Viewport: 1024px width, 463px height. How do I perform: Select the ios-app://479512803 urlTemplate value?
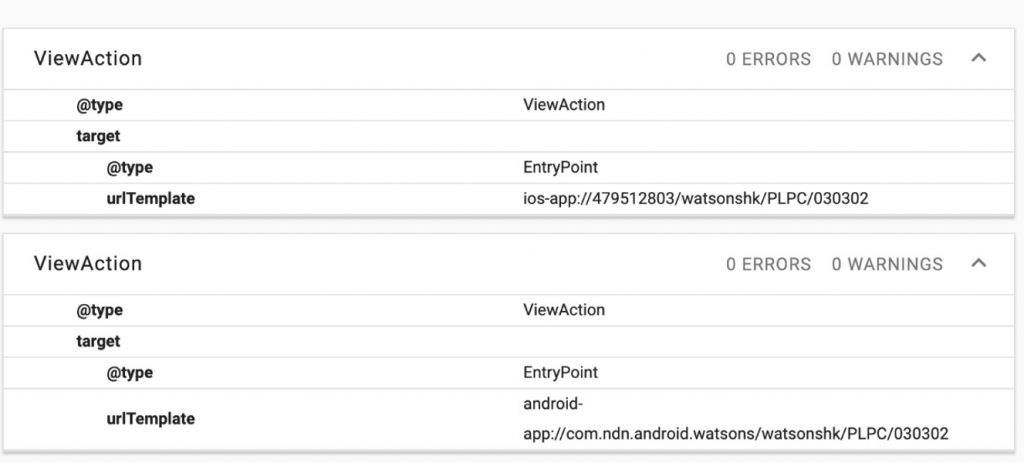696,199
